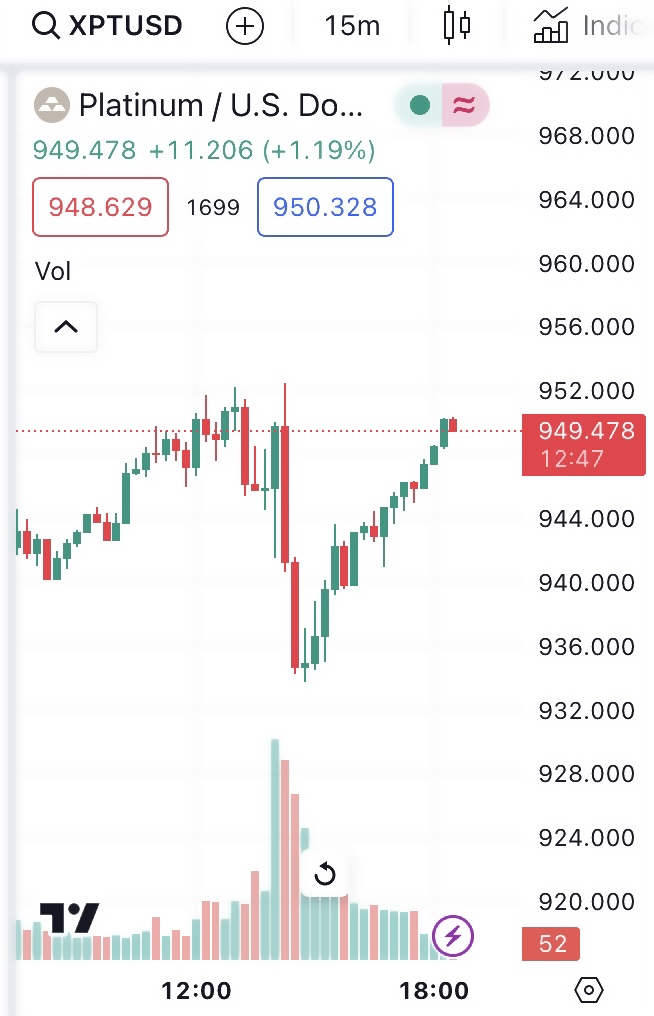
Task: Click the 12:00 time axis label
Action: click(196, 990)
